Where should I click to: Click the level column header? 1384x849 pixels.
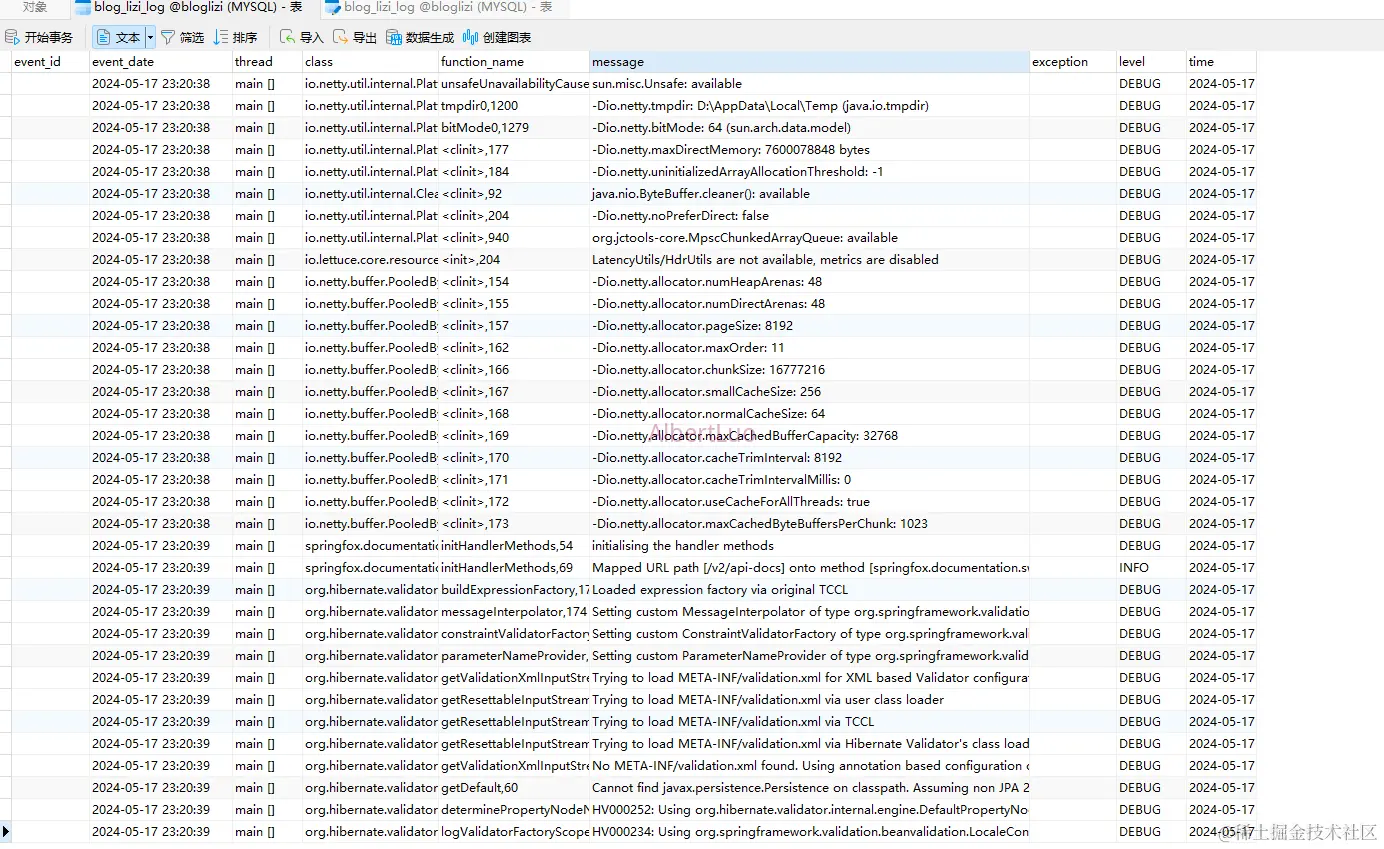coord(1151,62)
